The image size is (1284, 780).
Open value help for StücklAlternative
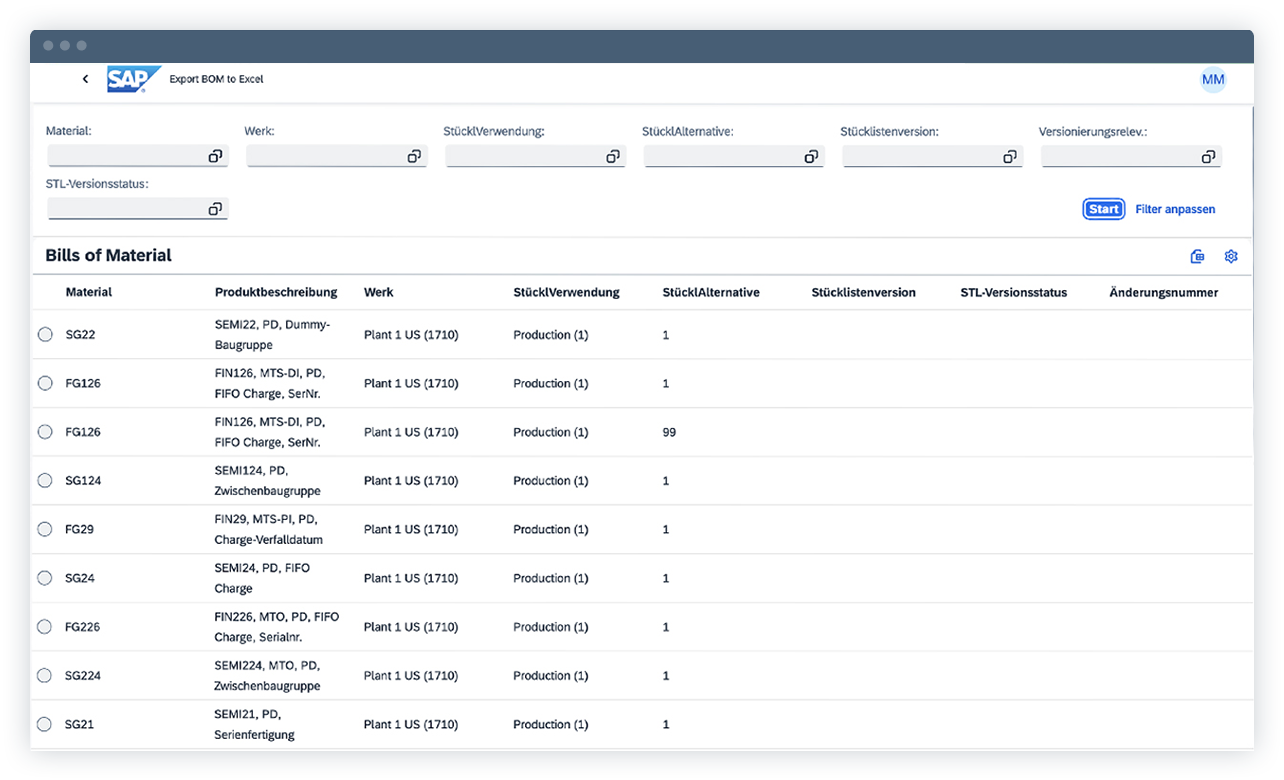click(x=812, y=155)
